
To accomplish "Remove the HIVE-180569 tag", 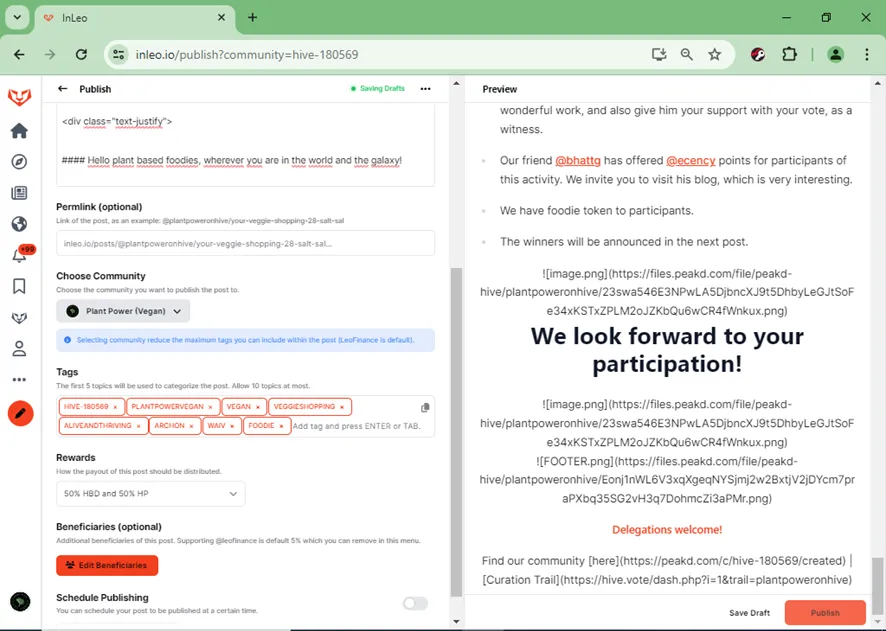I will point(115,407).
